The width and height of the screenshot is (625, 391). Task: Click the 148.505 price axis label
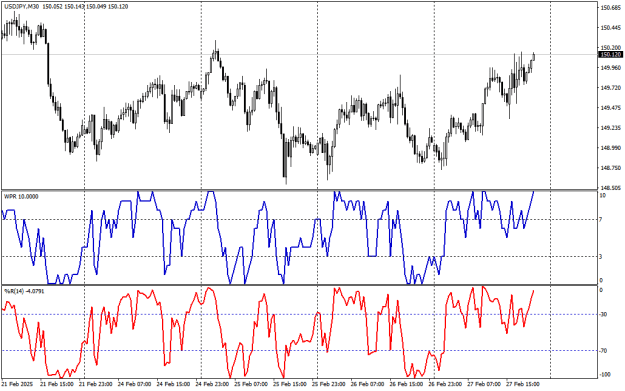[611, 187]
